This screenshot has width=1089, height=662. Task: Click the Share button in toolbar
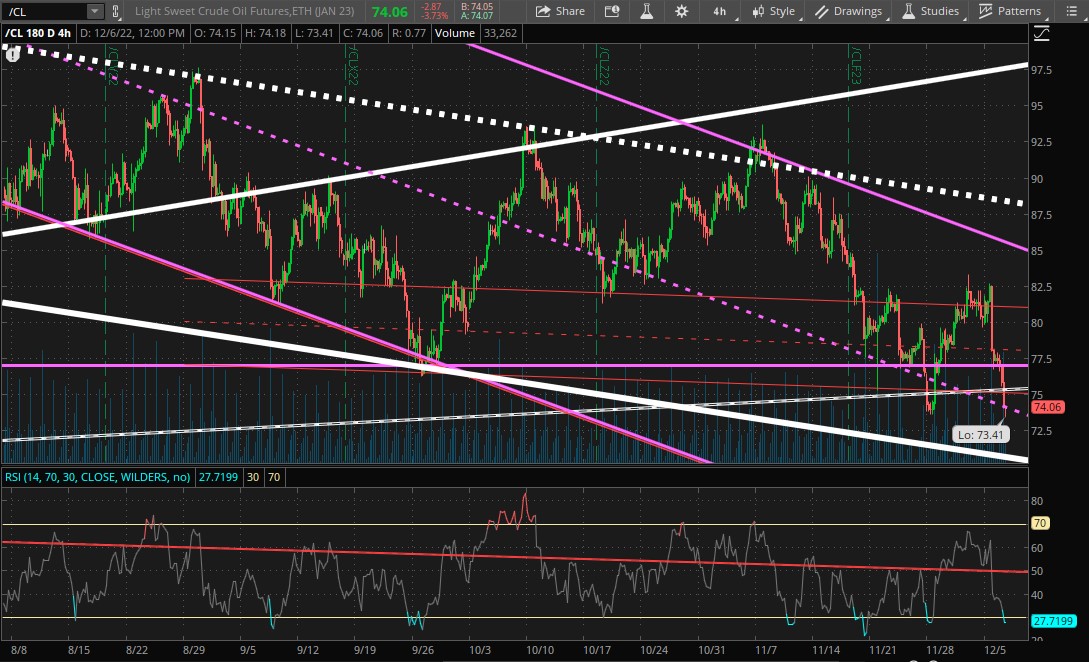(560, 11)
